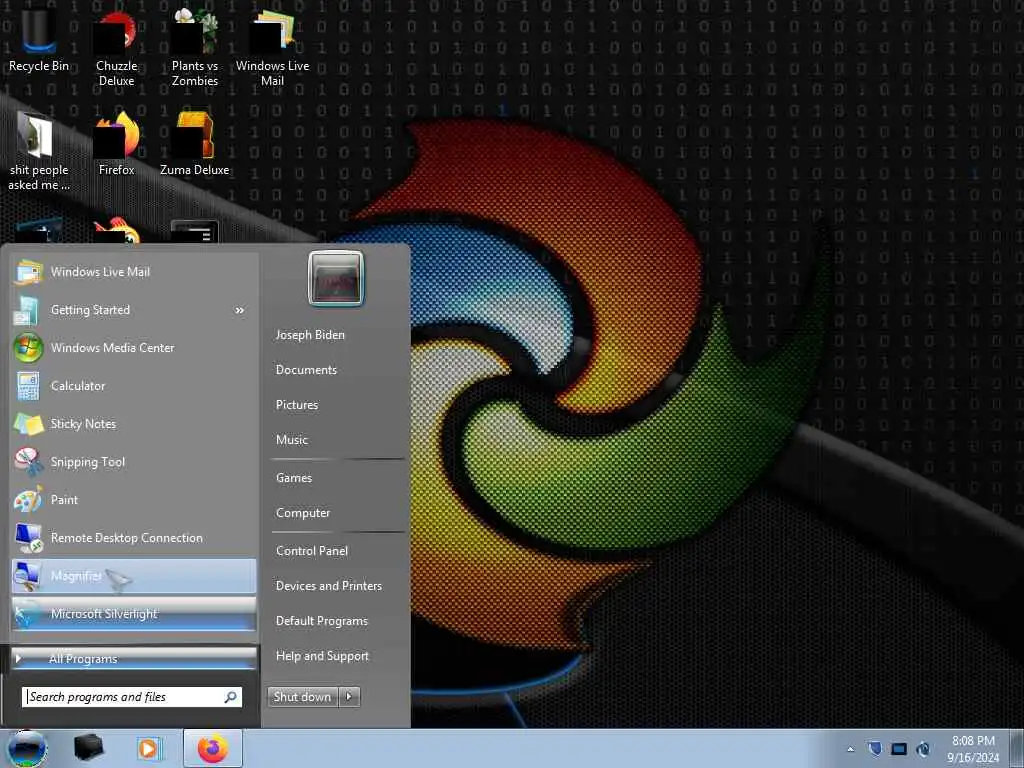Select the Windows Media Center label
This screenshot has width=1024, height=768.
point(113,348)
